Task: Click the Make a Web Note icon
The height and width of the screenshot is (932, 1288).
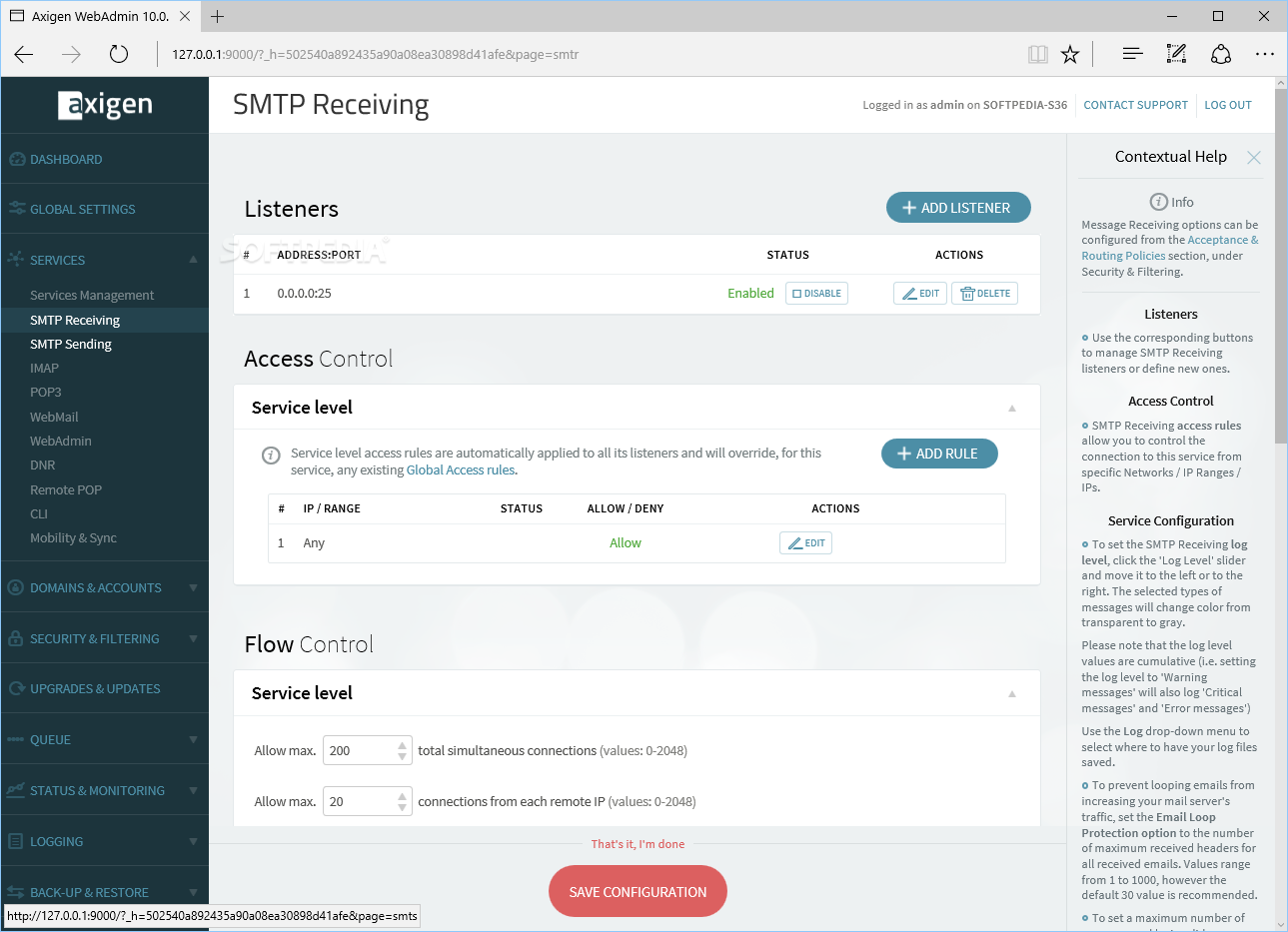Action: pos(1177,54)
